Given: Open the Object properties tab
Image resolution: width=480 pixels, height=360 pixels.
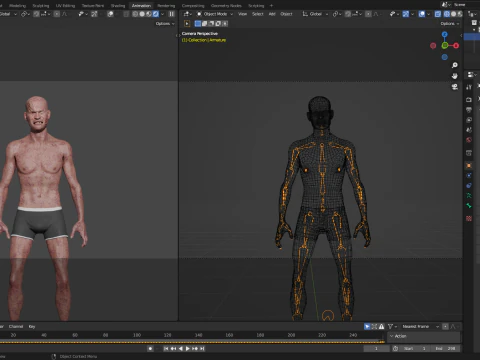Looking at the screenshot, I should point(469,165).
